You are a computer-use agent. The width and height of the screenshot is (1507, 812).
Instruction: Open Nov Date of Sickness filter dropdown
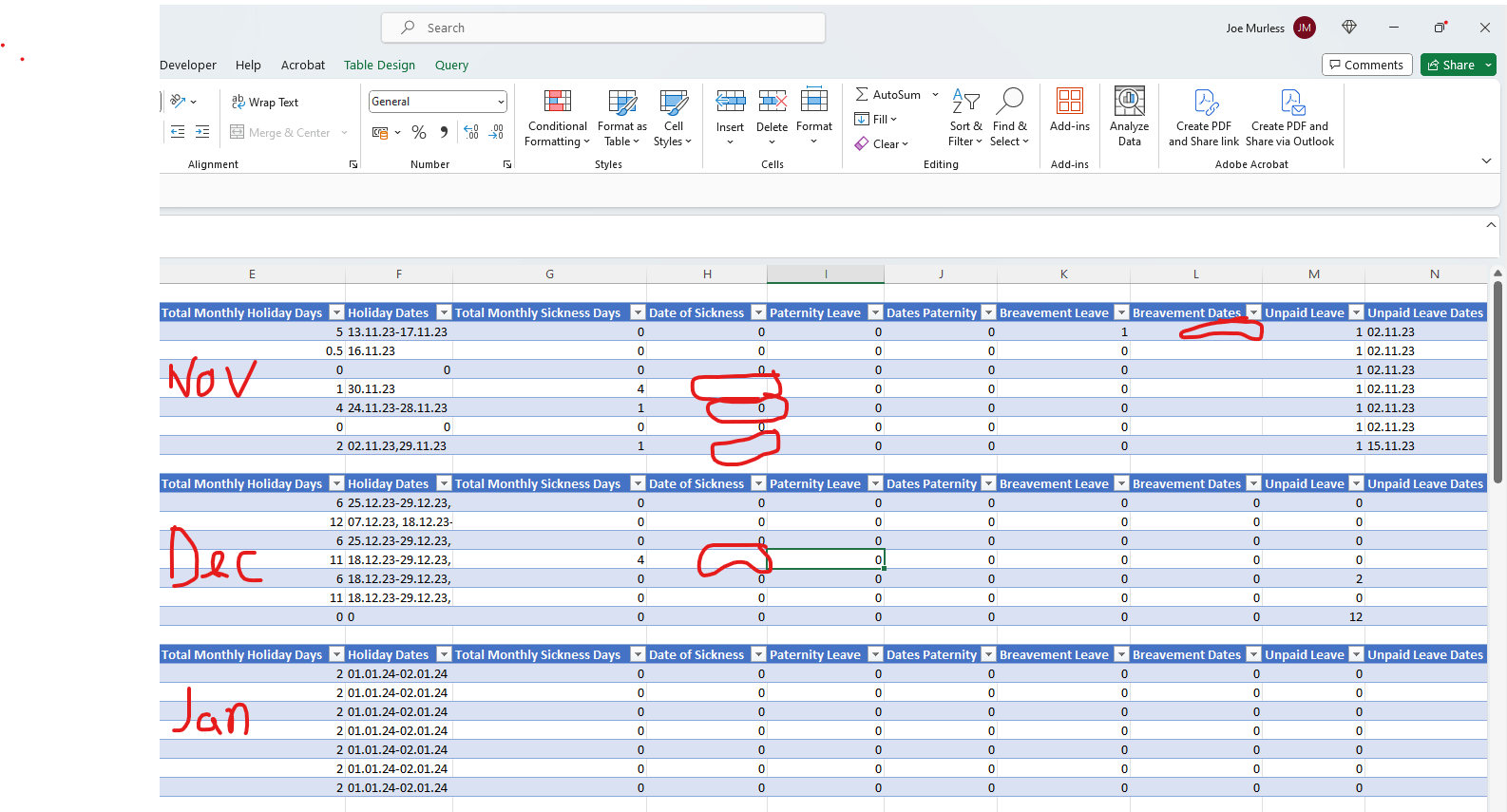click(x=758, y=312)
